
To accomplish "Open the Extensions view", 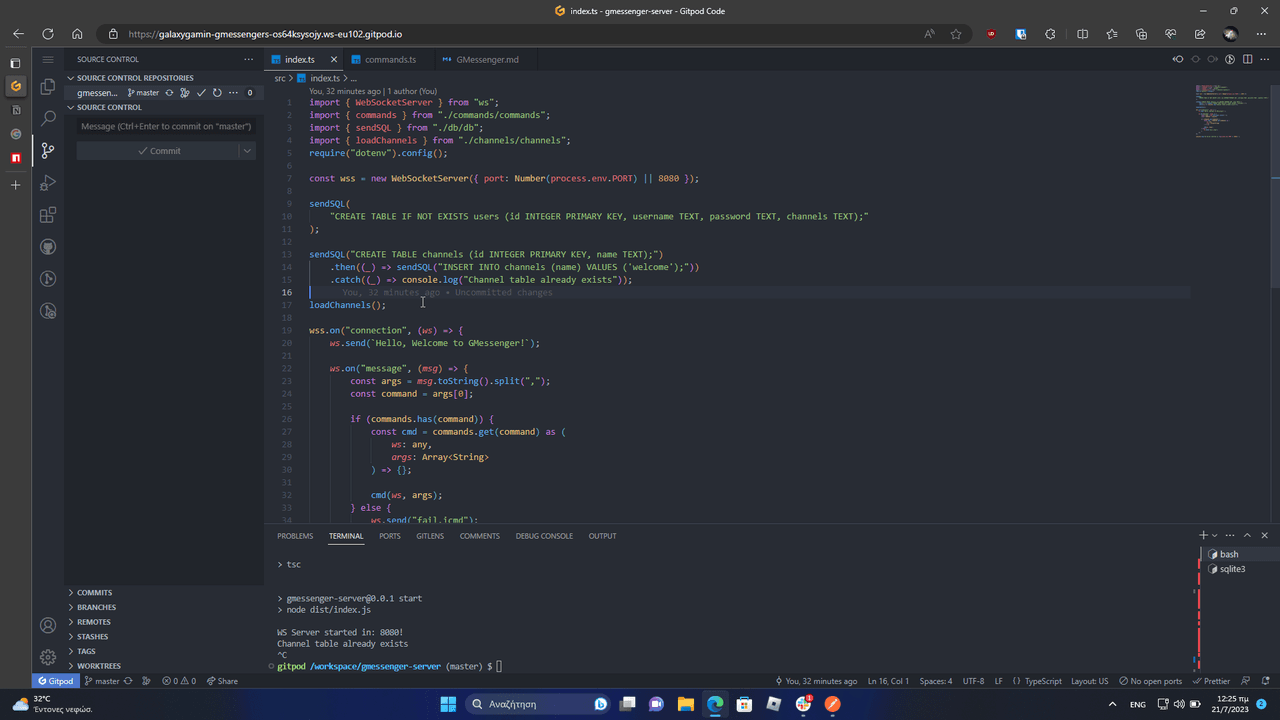I will 47,215.
